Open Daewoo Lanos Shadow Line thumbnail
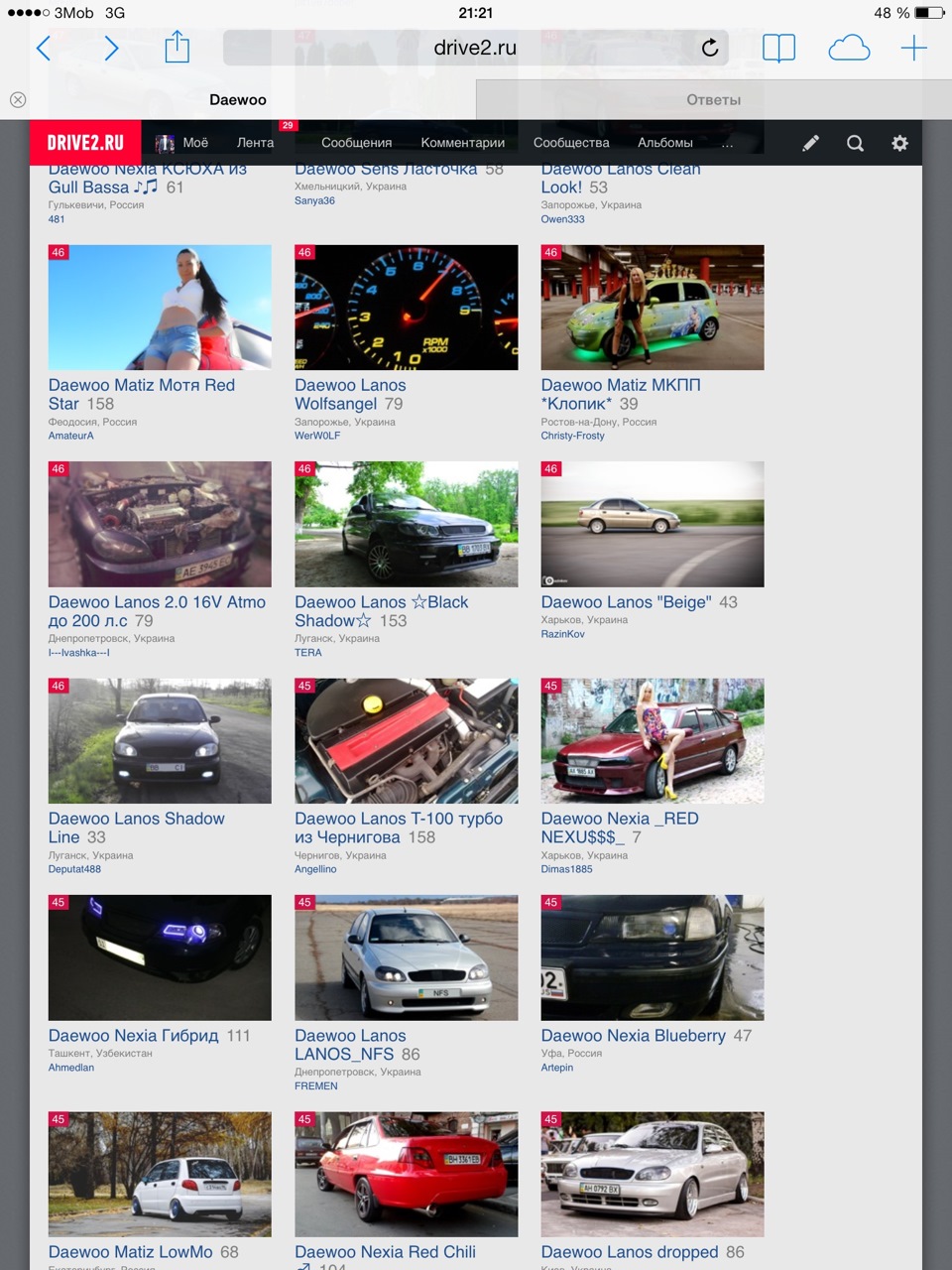This screenshot has width=952, height=1270. [160, 741]
